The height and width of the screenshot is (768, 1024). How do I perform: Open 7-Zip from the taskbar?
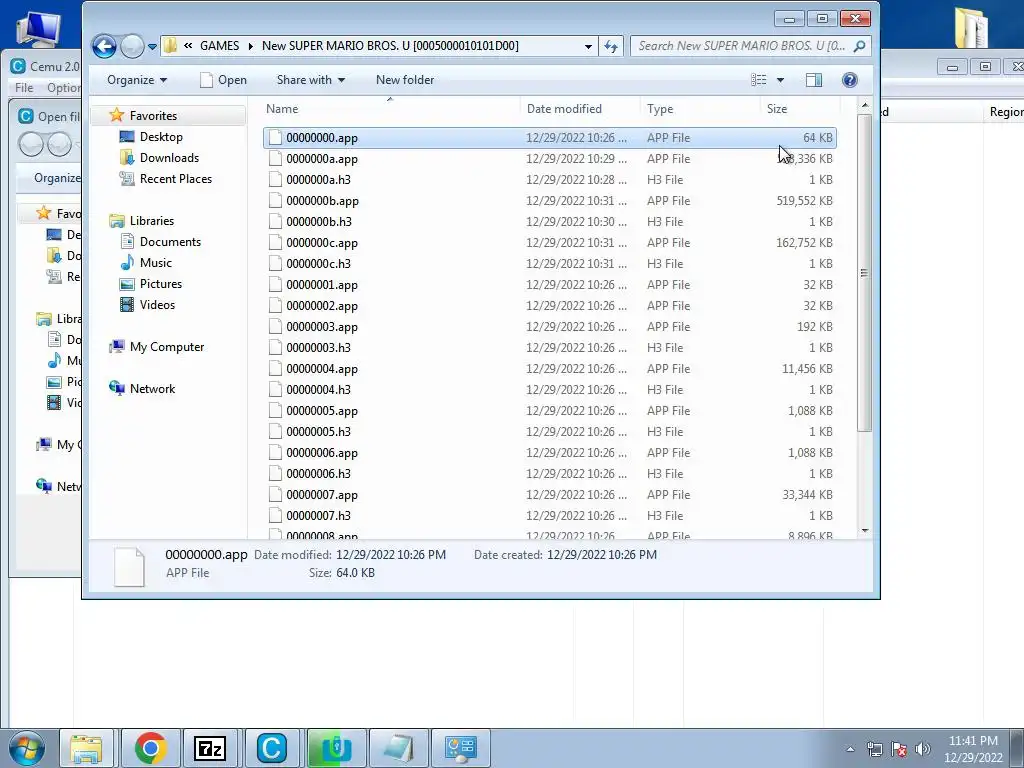click(210, 748)
